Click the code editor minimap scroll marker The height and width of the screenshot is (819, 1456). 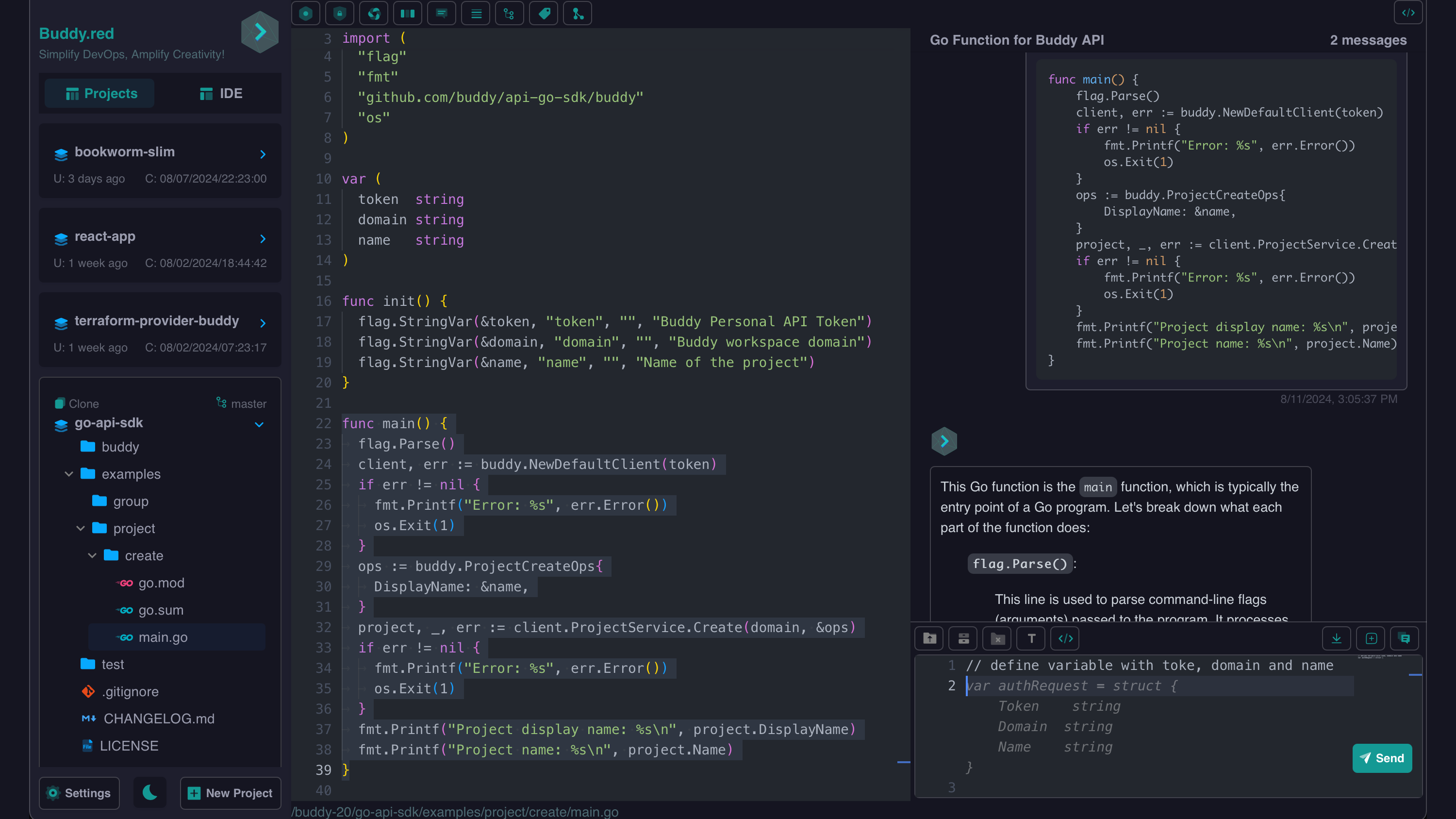click(903, 763)
